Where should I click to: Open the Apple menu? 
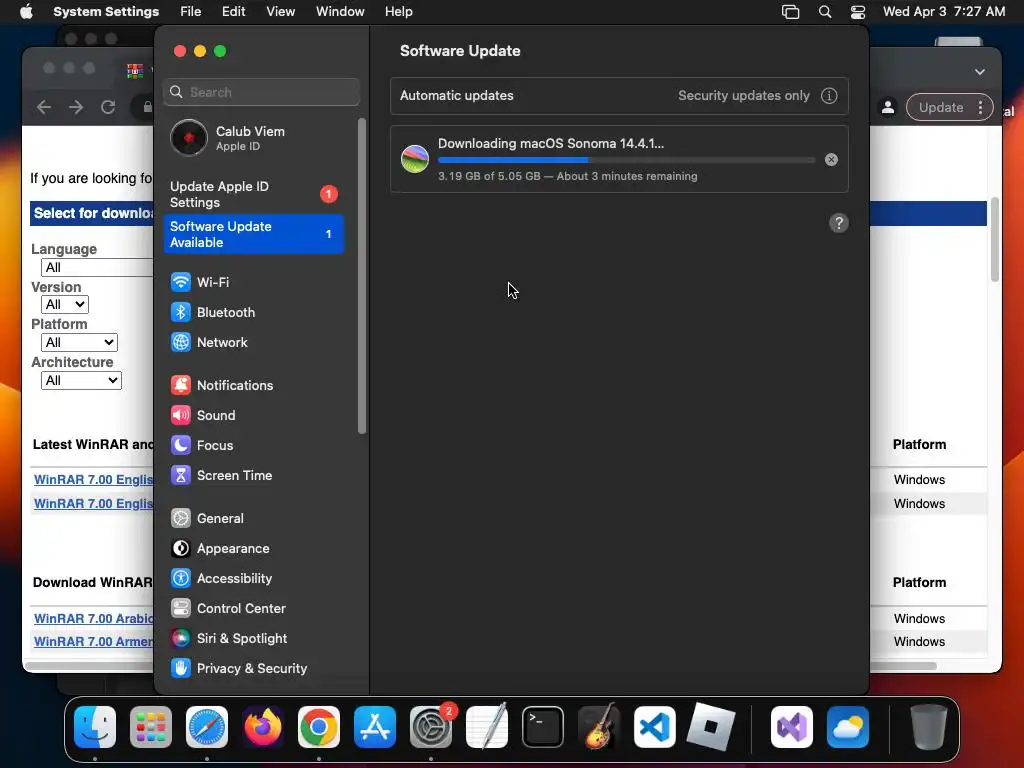tap(26, 12)
